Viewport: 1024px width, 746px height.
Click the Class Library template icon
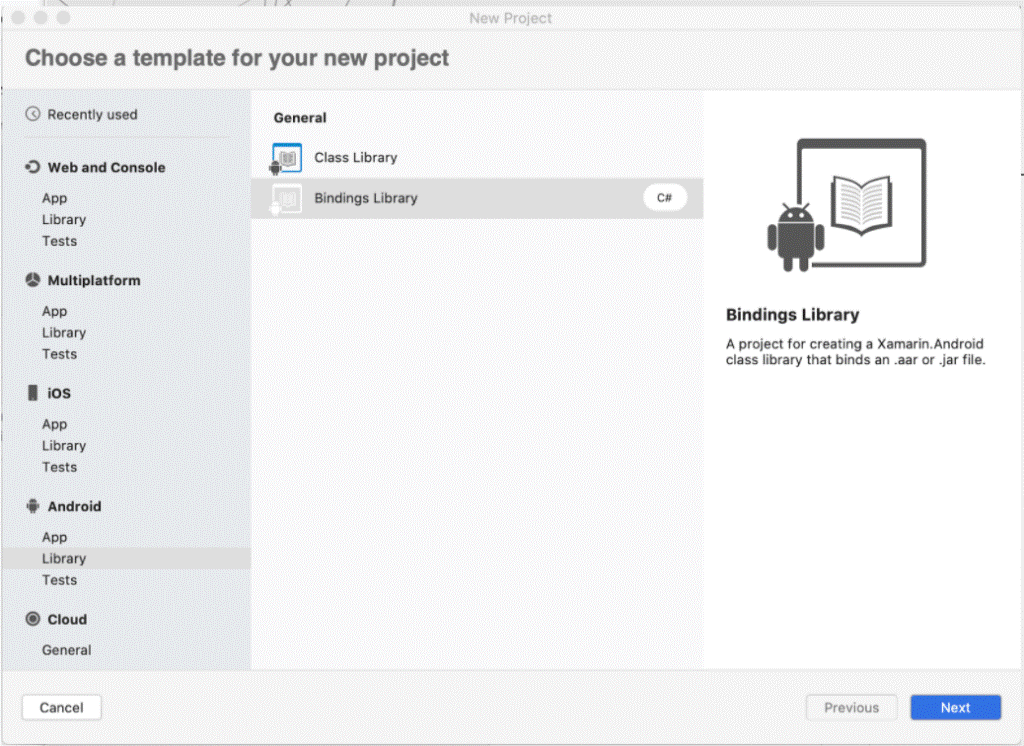[x=286, y=158]
